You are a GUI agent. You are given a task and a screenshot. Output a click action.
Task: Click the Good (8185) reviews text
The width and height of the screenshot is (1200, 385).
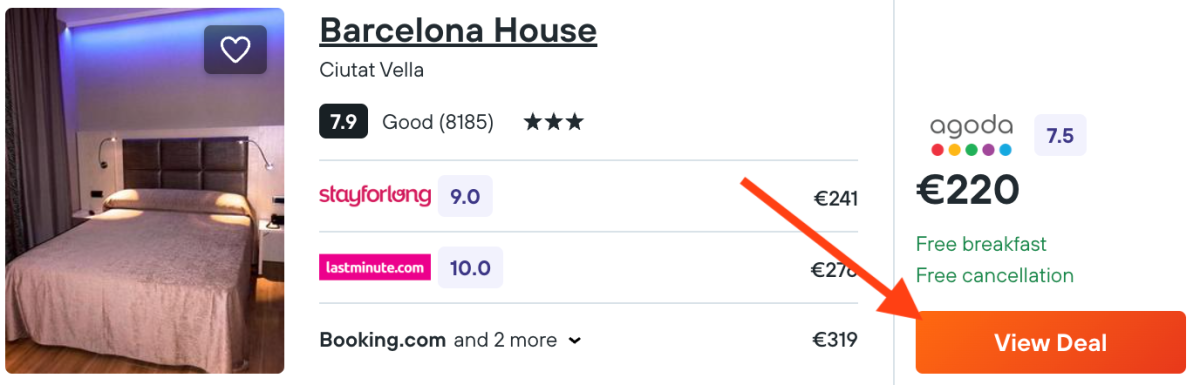[438, 122]
